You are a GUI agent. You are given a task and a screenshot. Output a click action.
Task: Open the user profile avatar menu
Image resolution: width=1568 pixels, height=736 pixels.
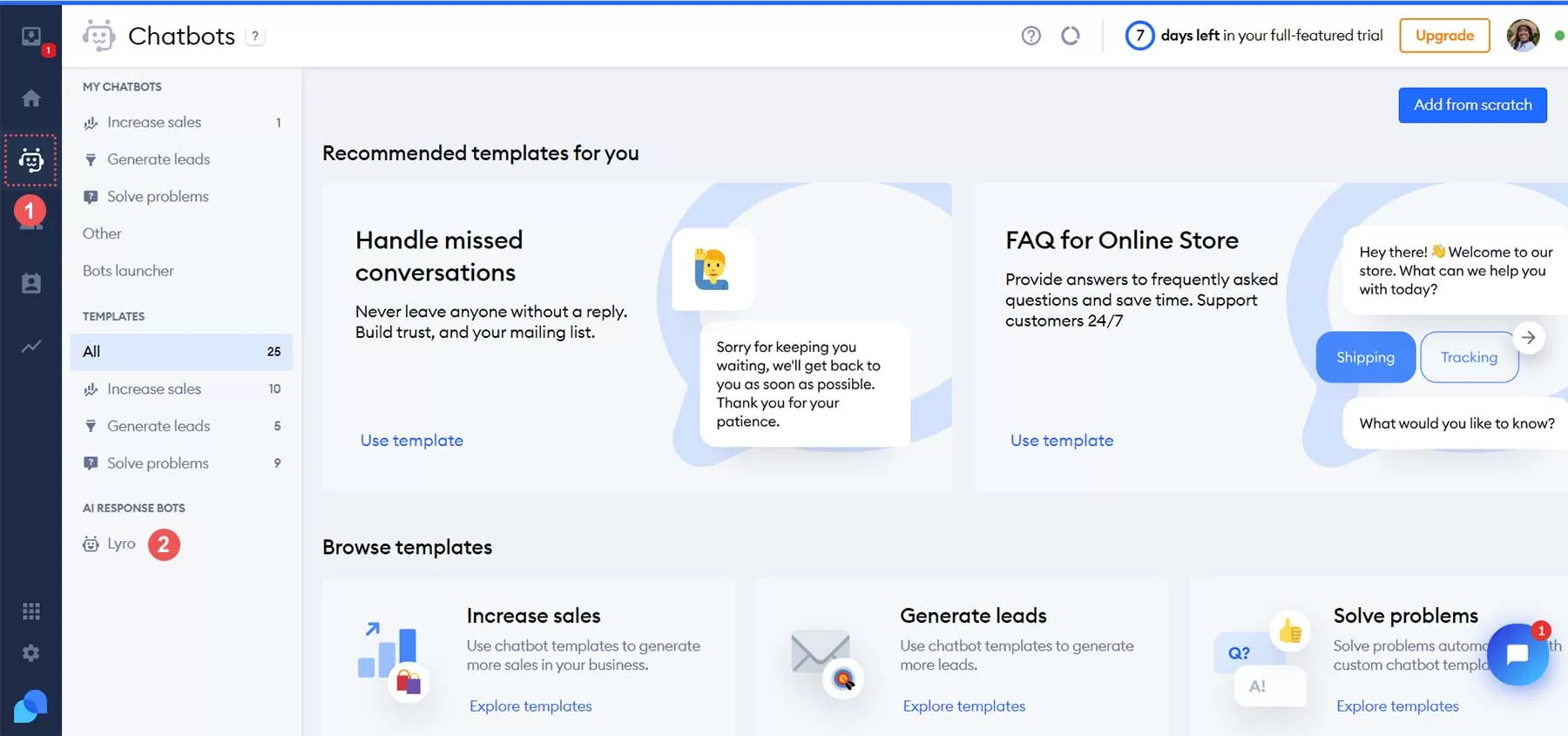(1523, 36)
